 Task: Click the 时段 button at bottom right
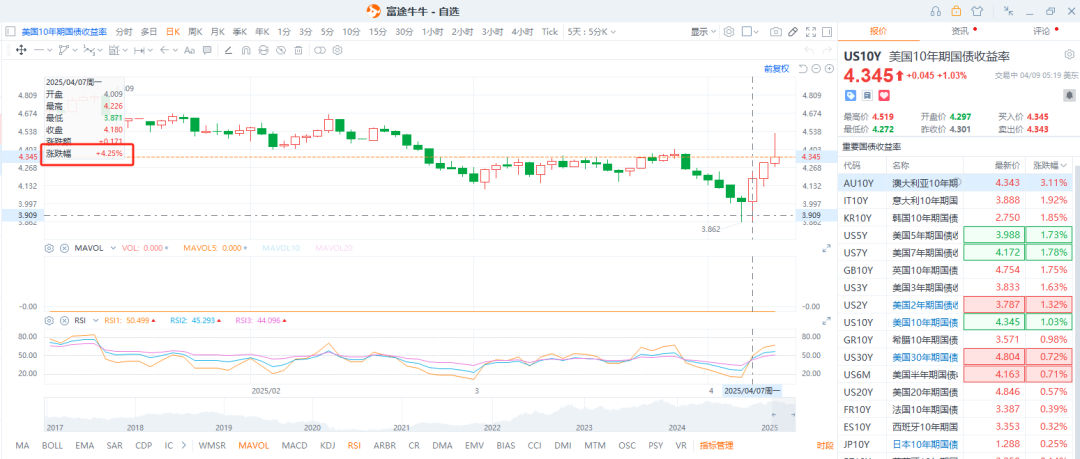pos(824,446)
